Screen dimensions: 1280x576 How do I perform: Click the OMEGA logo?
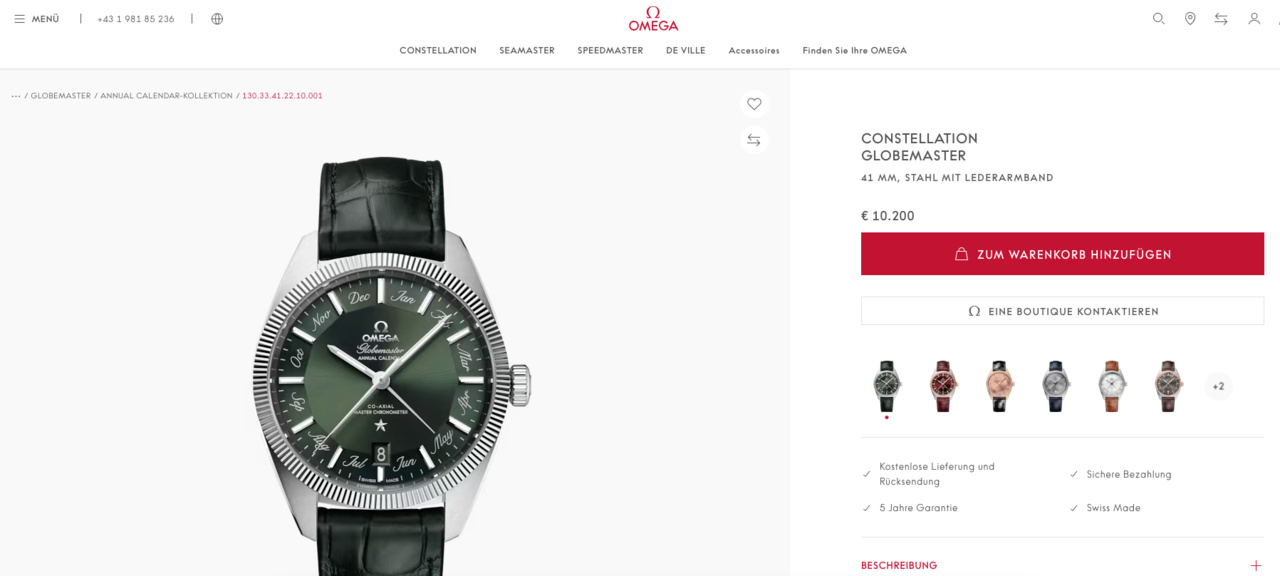point(653,19)
